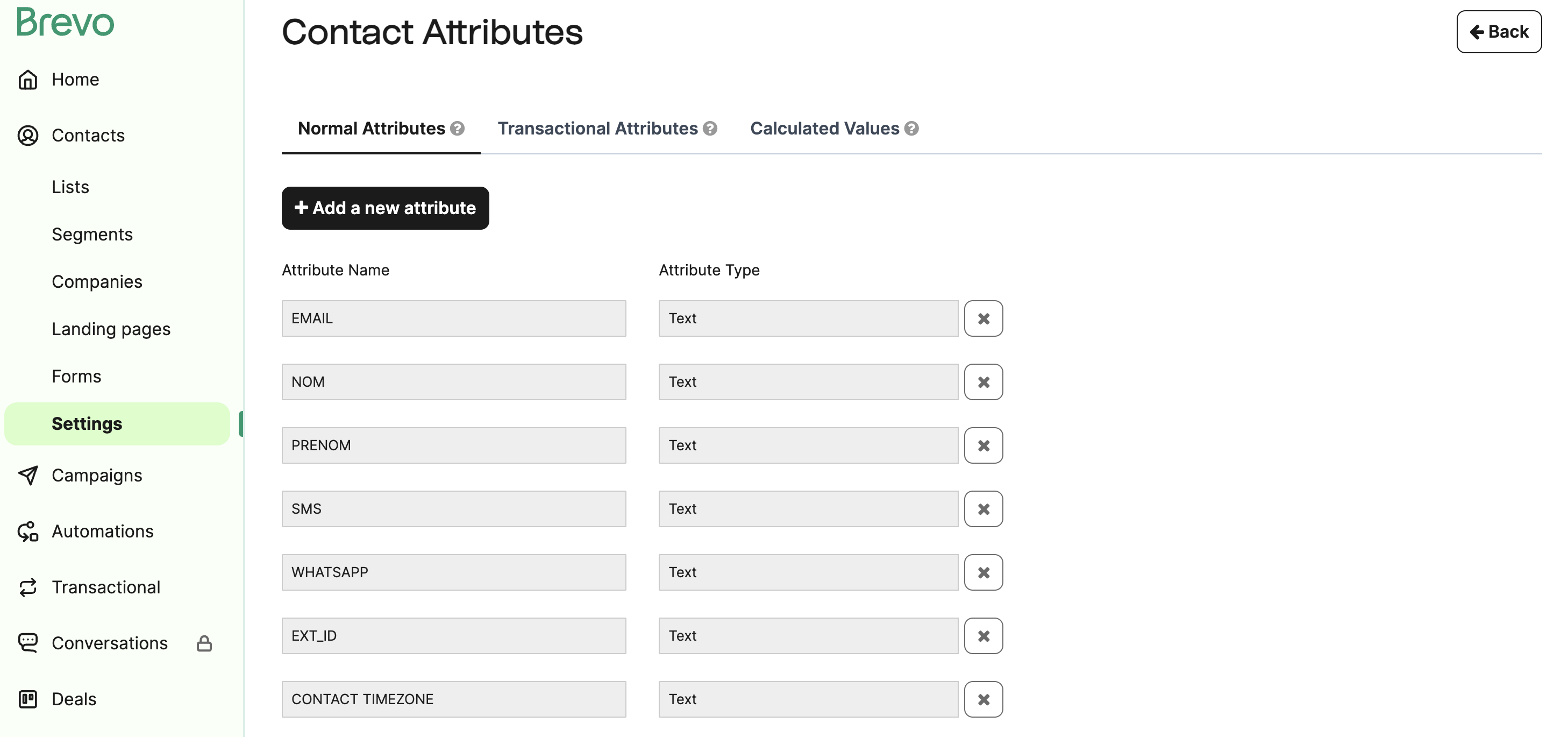Open Home from the sidebar
This screenshot has height=737, width=1568.
pyautogui.click(x=75, y=79)
